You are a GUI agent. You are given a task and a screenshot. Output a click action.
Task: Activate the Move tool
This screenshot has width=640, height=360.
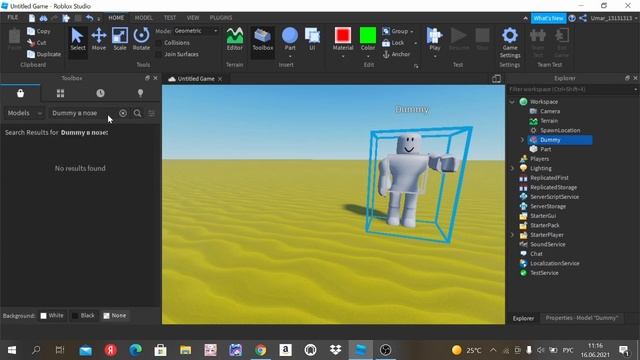tap(99, 39)
